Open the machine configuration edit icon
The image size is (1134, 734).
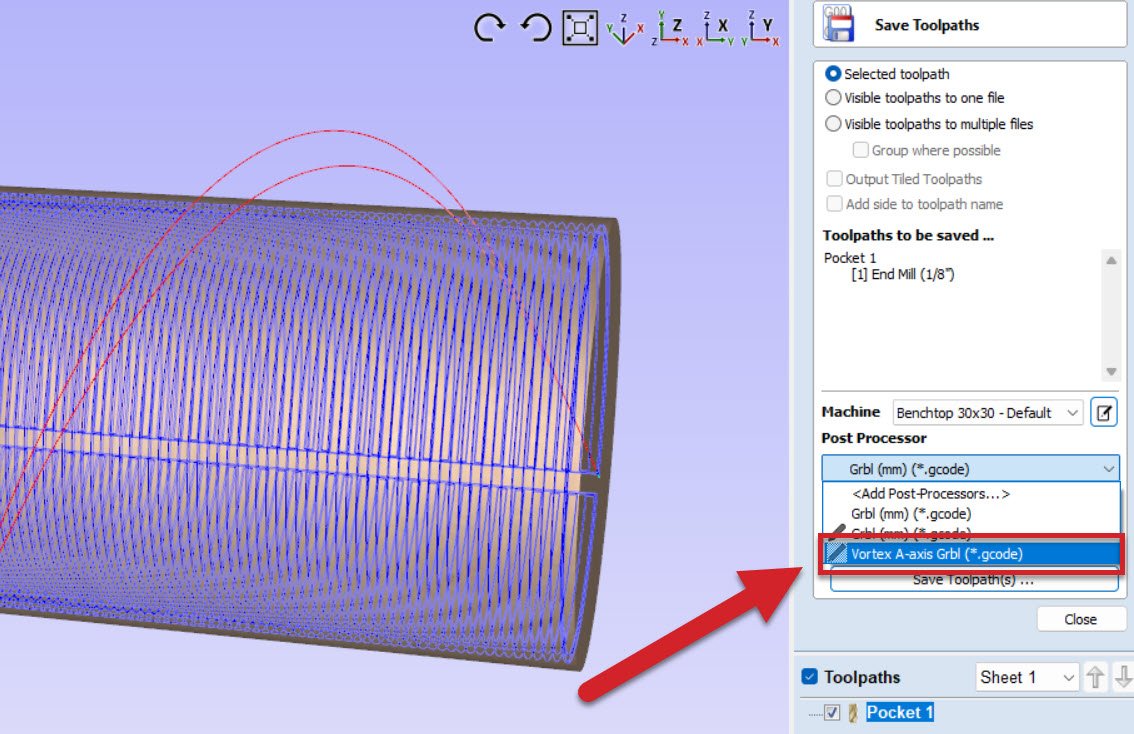click(1103, 412)
